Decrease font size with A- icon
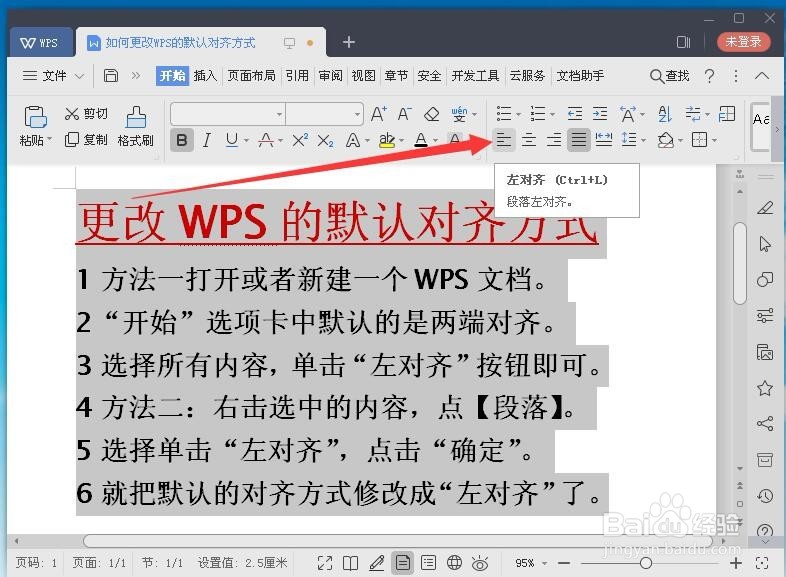 tap(405, 114)
